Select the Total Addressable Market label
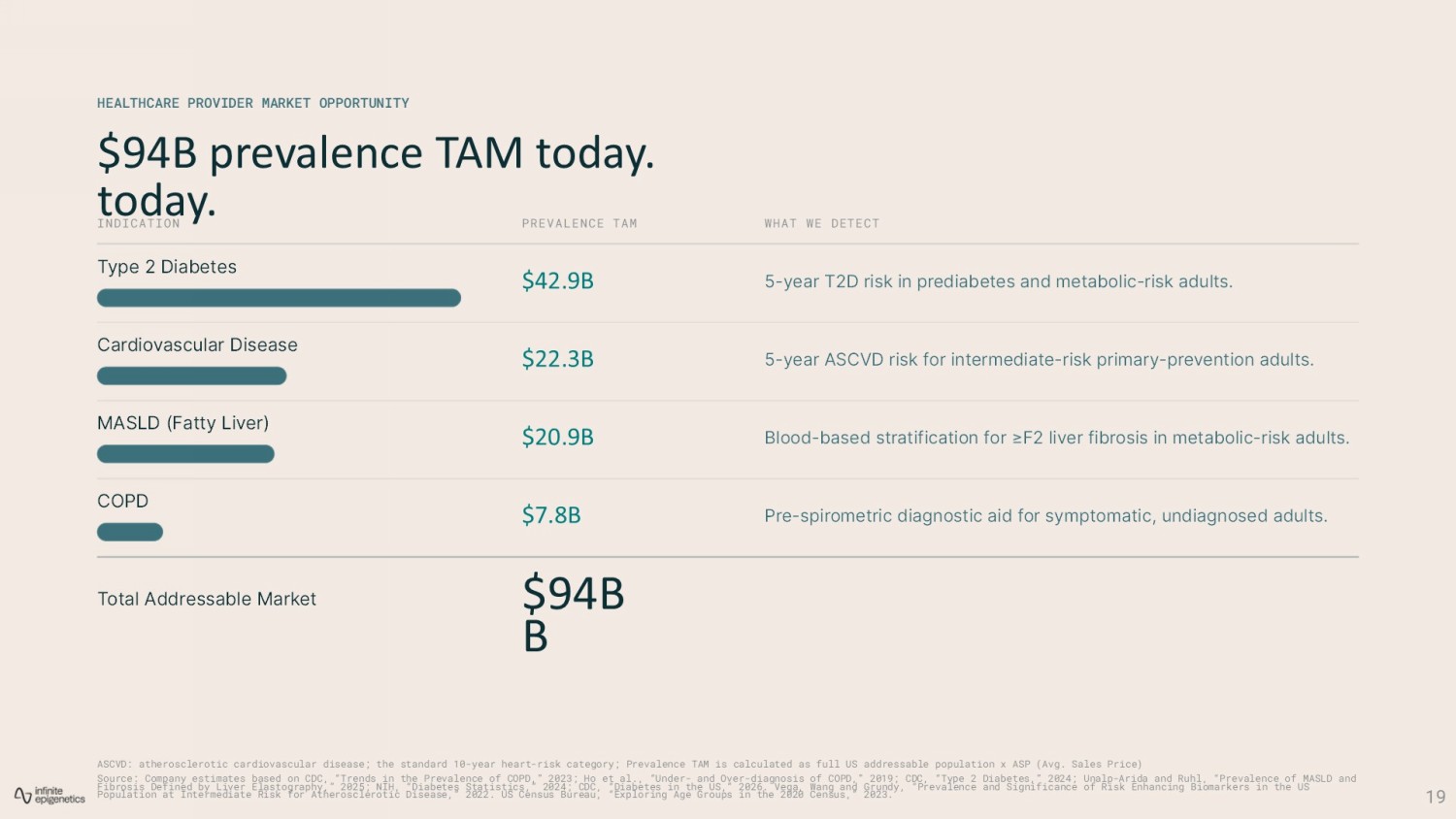The width and height of the screenshot is (1456, 819). pos(207,599)
